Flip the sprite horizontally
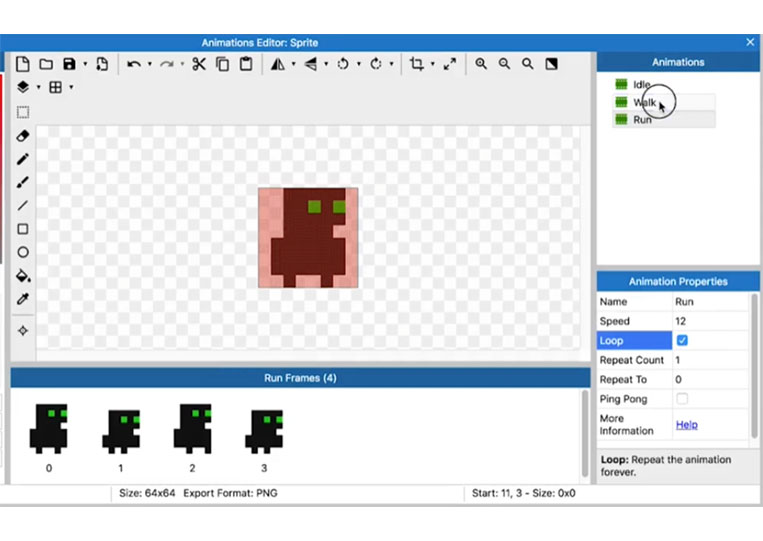The width and height of the screenshot is (763, 541). (x=278, y=64)
